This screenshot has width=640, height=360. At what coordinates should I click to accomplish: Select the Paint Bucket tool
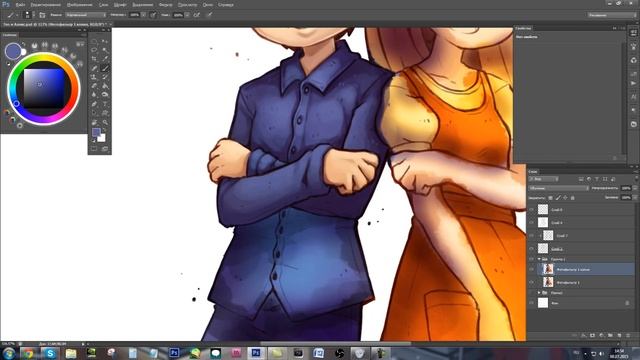[105, 86]
